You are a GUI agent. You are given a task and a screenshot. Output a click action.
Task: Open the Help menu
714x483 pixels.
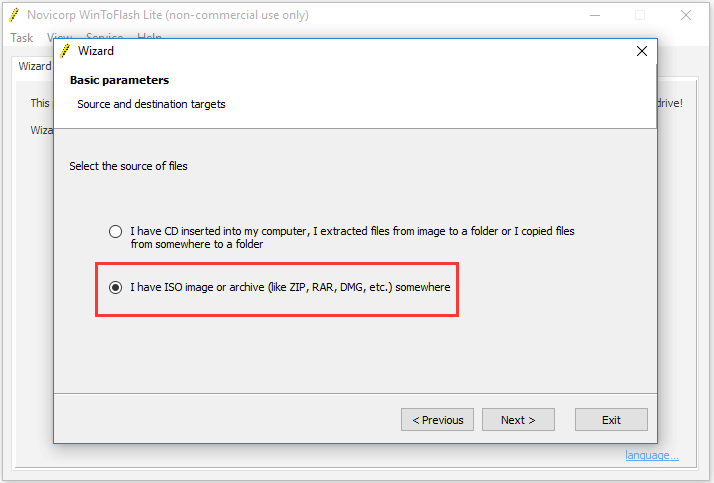(x=149, y=36)
